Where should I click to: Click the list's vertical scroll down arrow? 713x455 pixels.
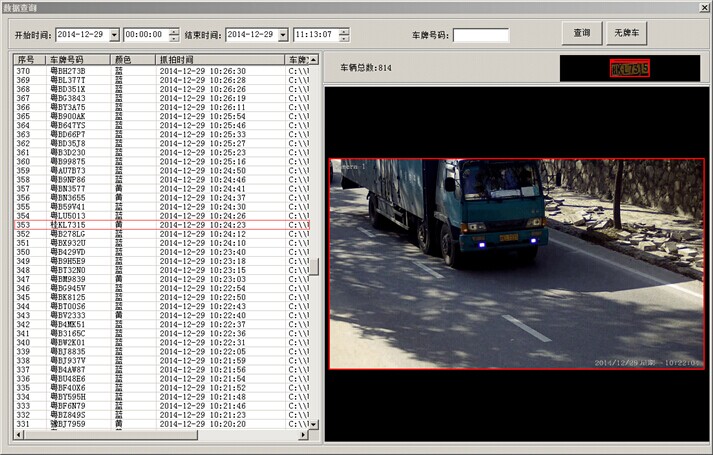(314, 424)
